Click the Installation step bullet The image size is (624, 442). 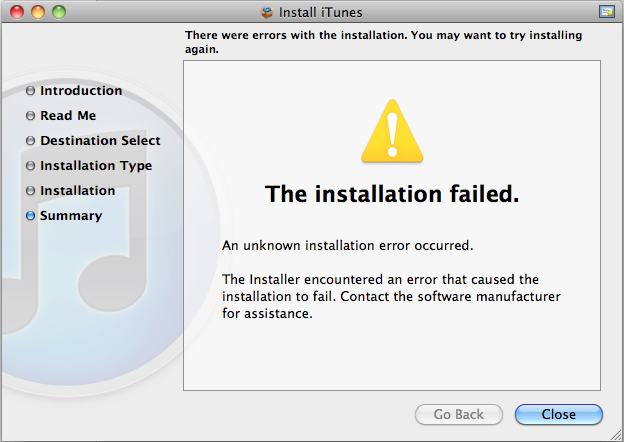click(x=30, y=191)
